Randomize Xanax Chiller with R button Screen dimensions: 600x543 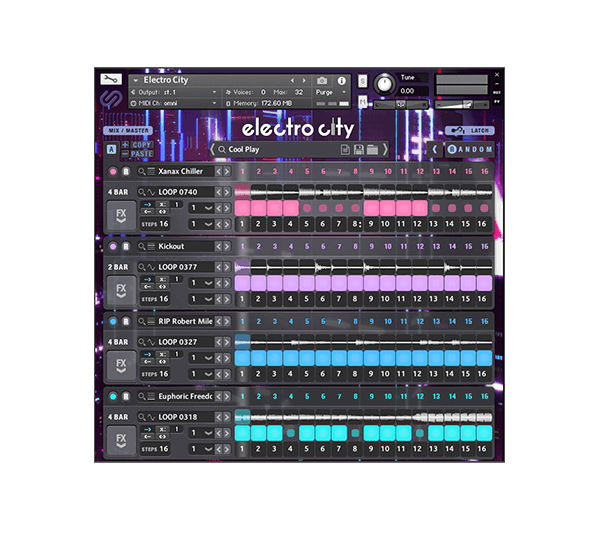click(126, 171)
